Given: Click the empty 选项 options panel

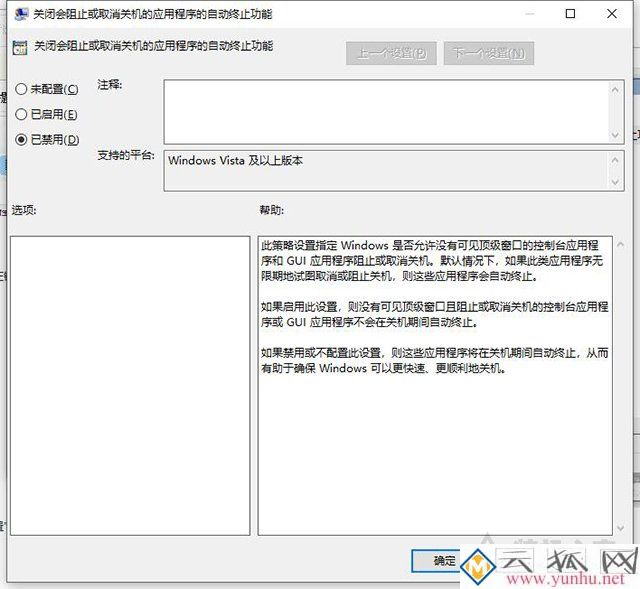Looking at the screenshot, I should click(130, 386).
